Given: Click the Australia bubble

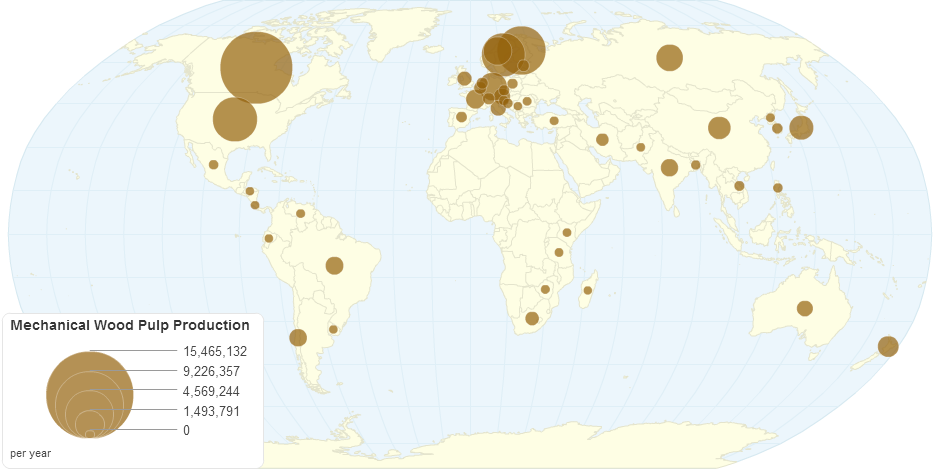Looking at the screenshot, I should coord(804,308).
